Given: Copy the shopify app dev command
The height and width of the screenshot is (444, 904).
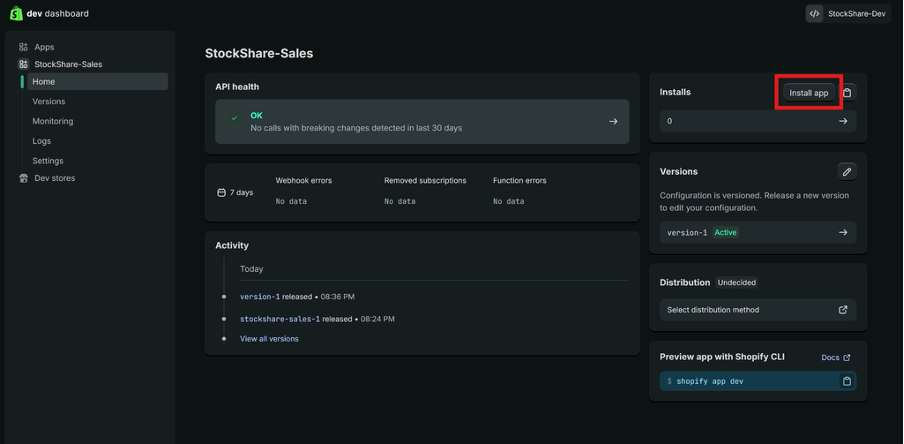Looking at the screenshot, I should tap(847, 381).
